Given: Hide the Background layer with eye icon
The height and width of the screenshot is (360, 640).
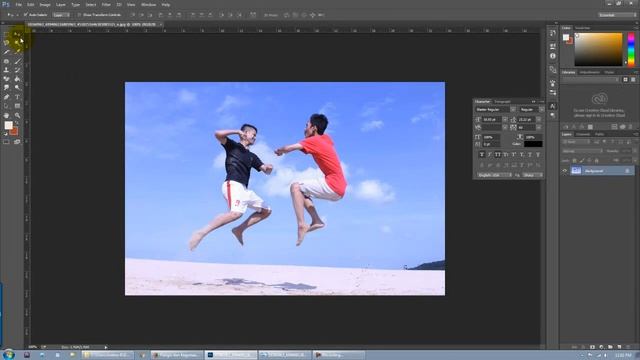Looking at the screenshot, I should click(565, 171).
